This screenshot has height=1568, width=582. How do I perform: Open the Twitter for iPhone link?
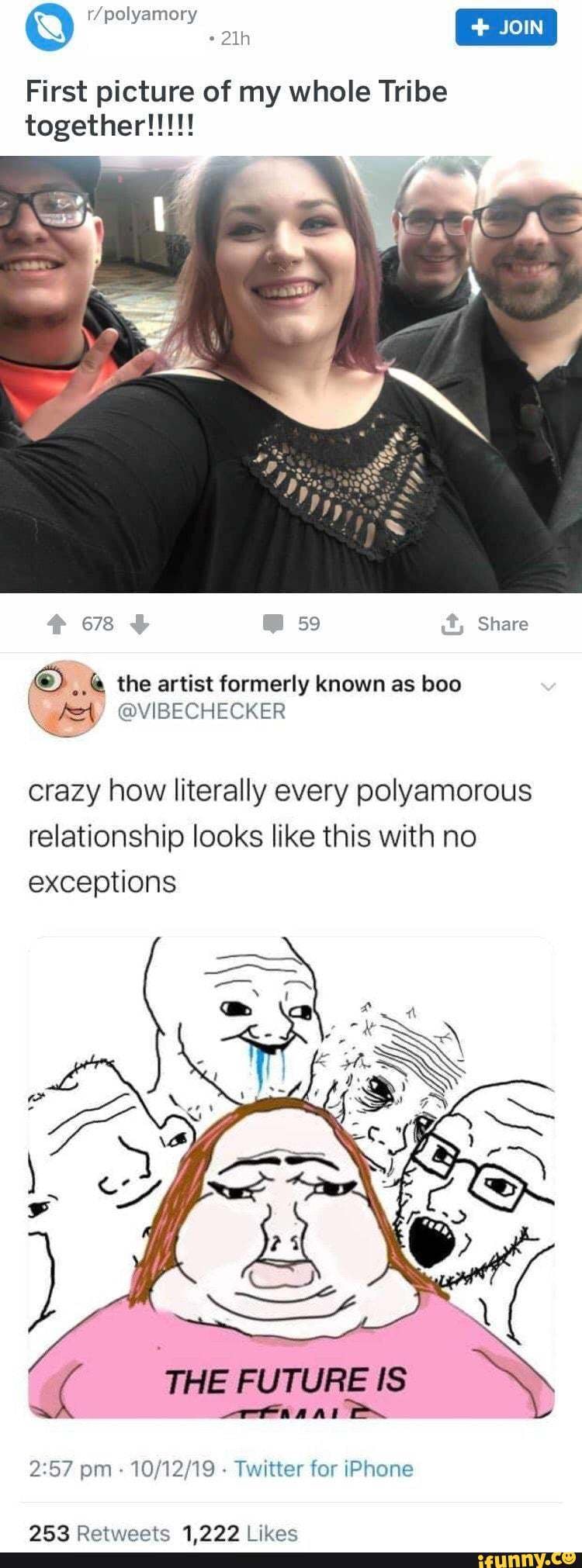pyautogui.click(x=324, y=1469)
